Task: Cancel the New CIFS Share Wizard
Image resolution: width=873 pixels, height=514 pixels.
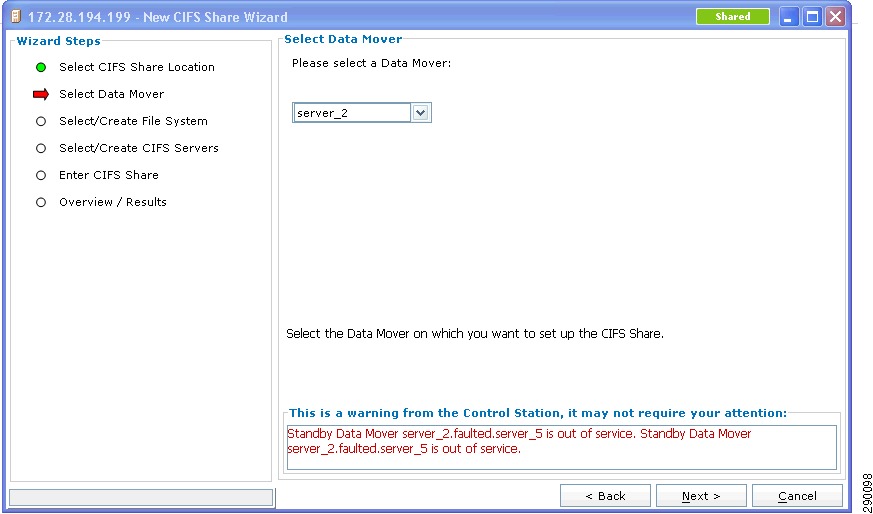Action: point(797,496)
